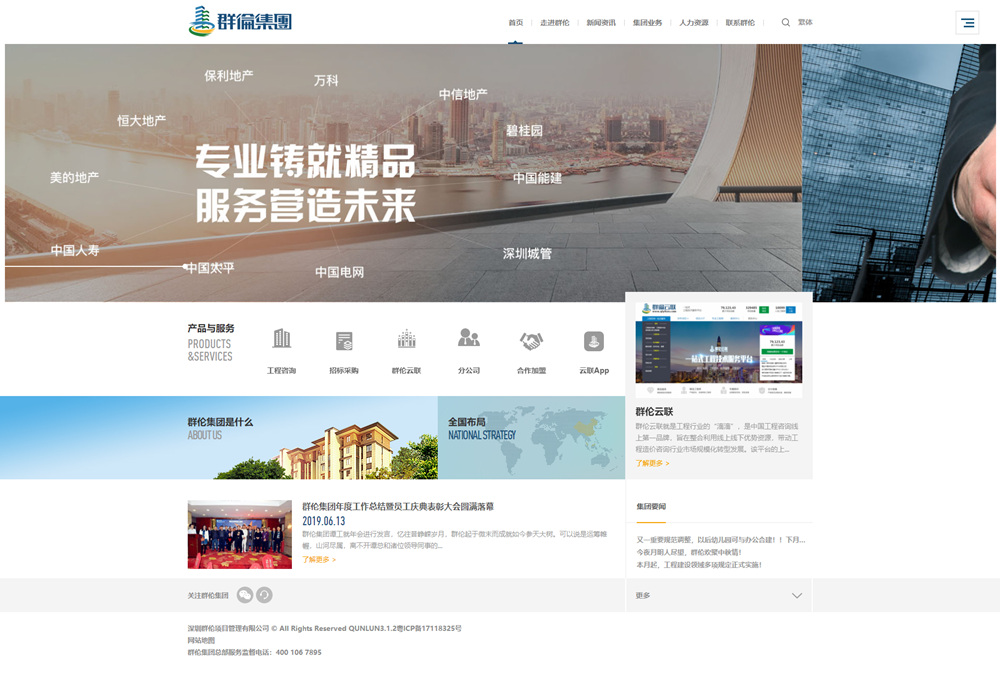Click the 群伦集团 logo in header
This screenshot has height=689, width=1000.
[x=240, y=21]
